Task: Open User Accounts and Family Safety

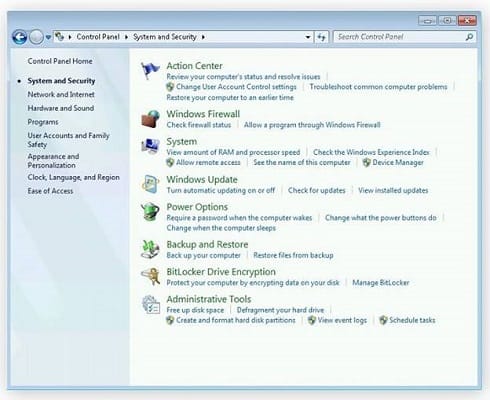Action: point(68,140)
